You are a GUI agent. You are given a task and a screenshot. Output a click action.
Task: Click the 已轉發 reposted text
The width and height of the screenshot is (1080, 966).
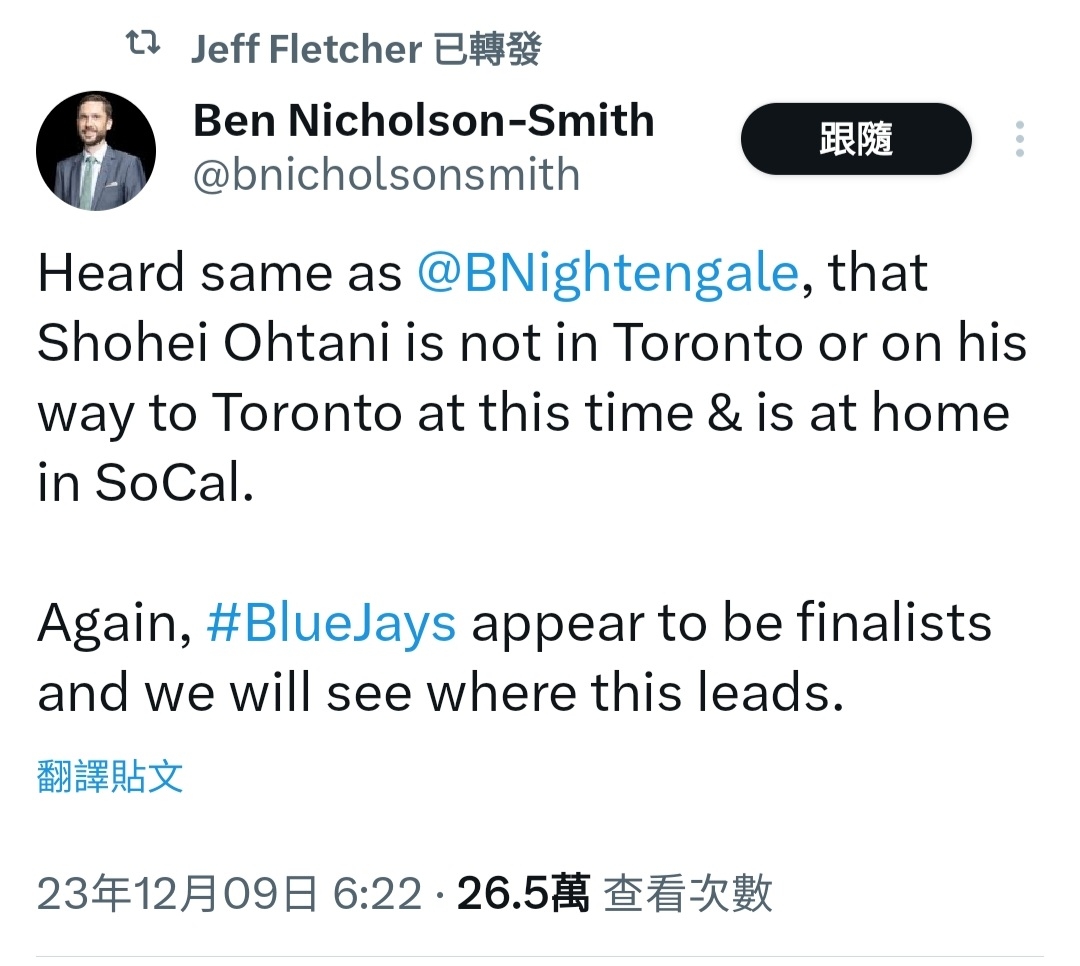pos(488,48)
